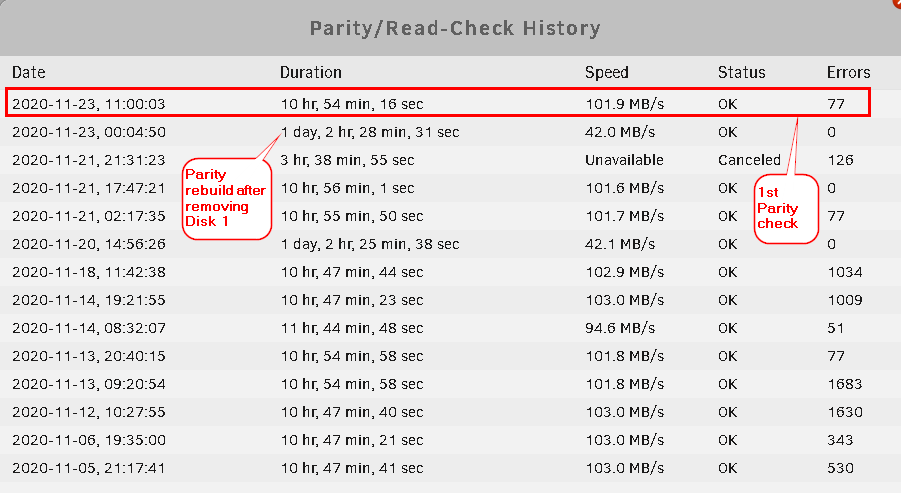Image resolution: width=901 pixels, height=493 pixels.
Task: Click duration 10 hr, 54 min, 16 sec
Action: pyautogui.click(x=352, y=104)
